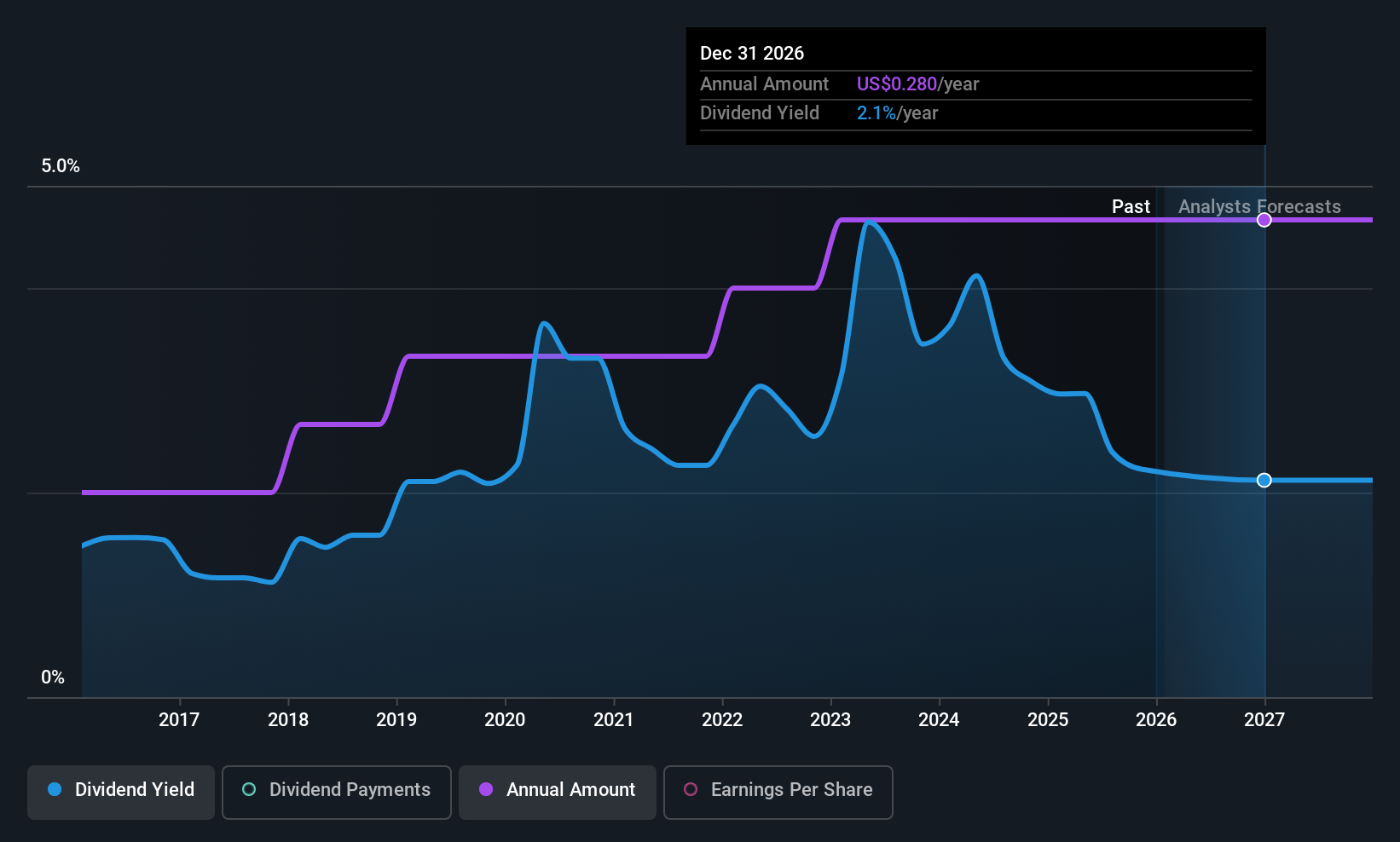Click the Past label on chart

[x=1131, y=206]
